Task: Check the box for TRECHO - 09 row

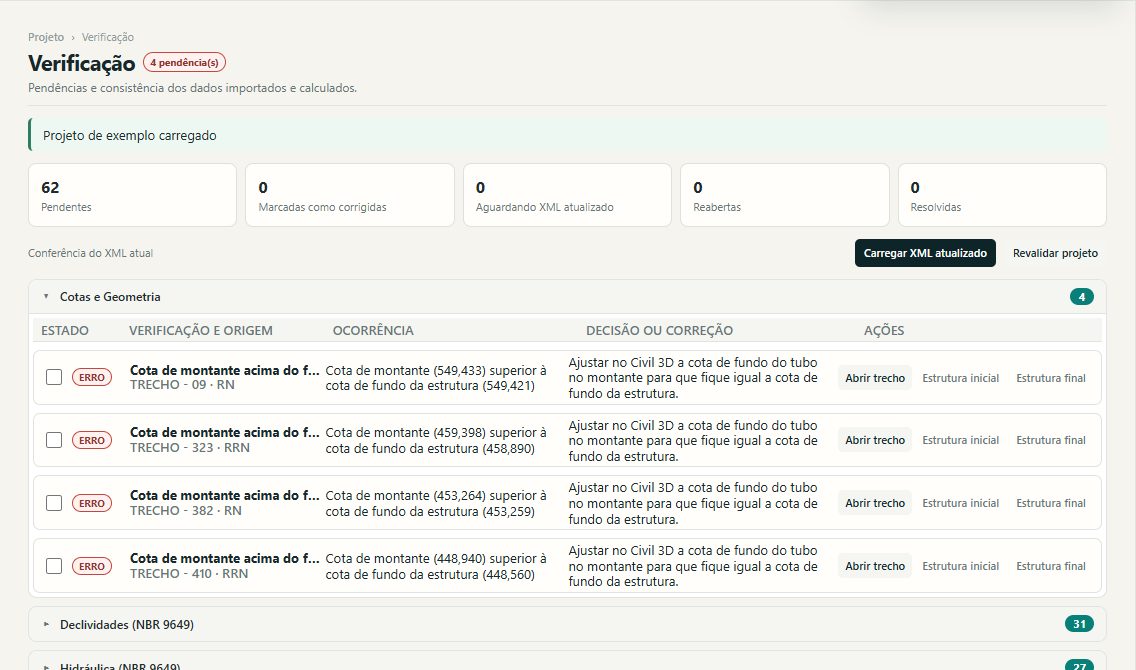Action: [x=54, y=377]
